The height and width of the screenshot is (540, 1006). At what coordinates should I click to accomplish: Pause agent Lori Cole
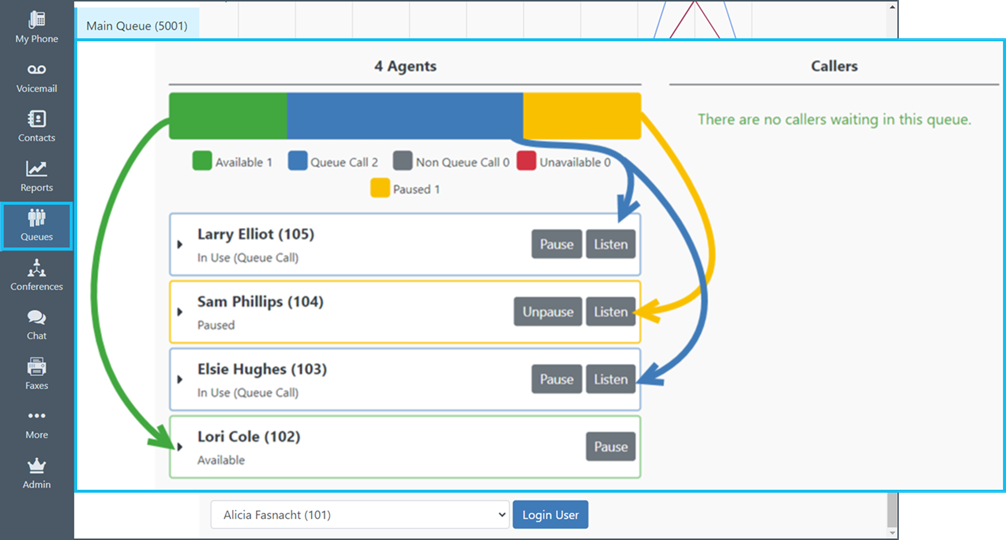pos(610,447)
